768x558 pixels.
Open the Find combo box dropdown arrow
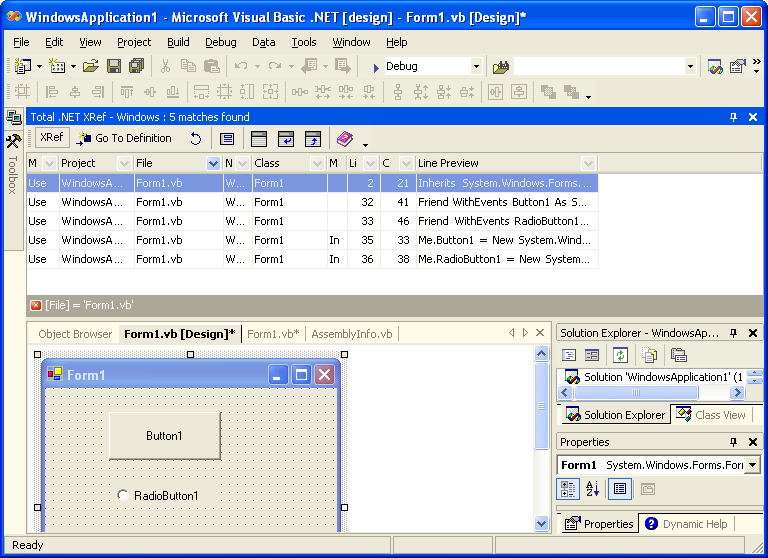click(x=690, y=66)
